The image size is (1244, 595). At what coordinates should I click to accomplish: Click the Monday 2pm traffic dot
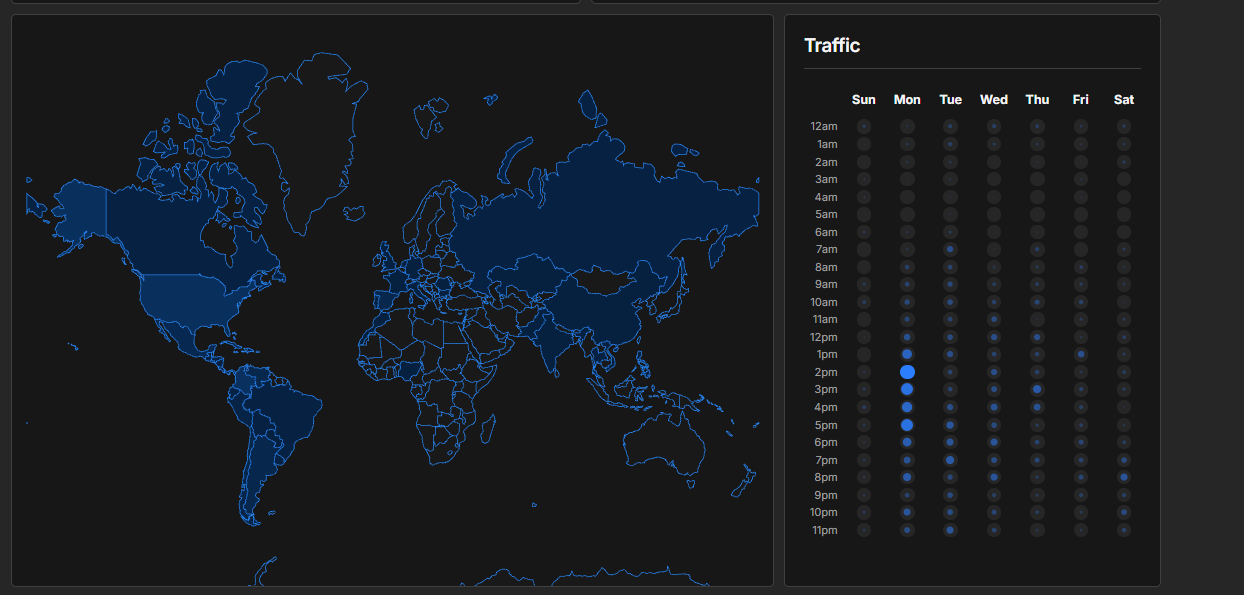907,372
